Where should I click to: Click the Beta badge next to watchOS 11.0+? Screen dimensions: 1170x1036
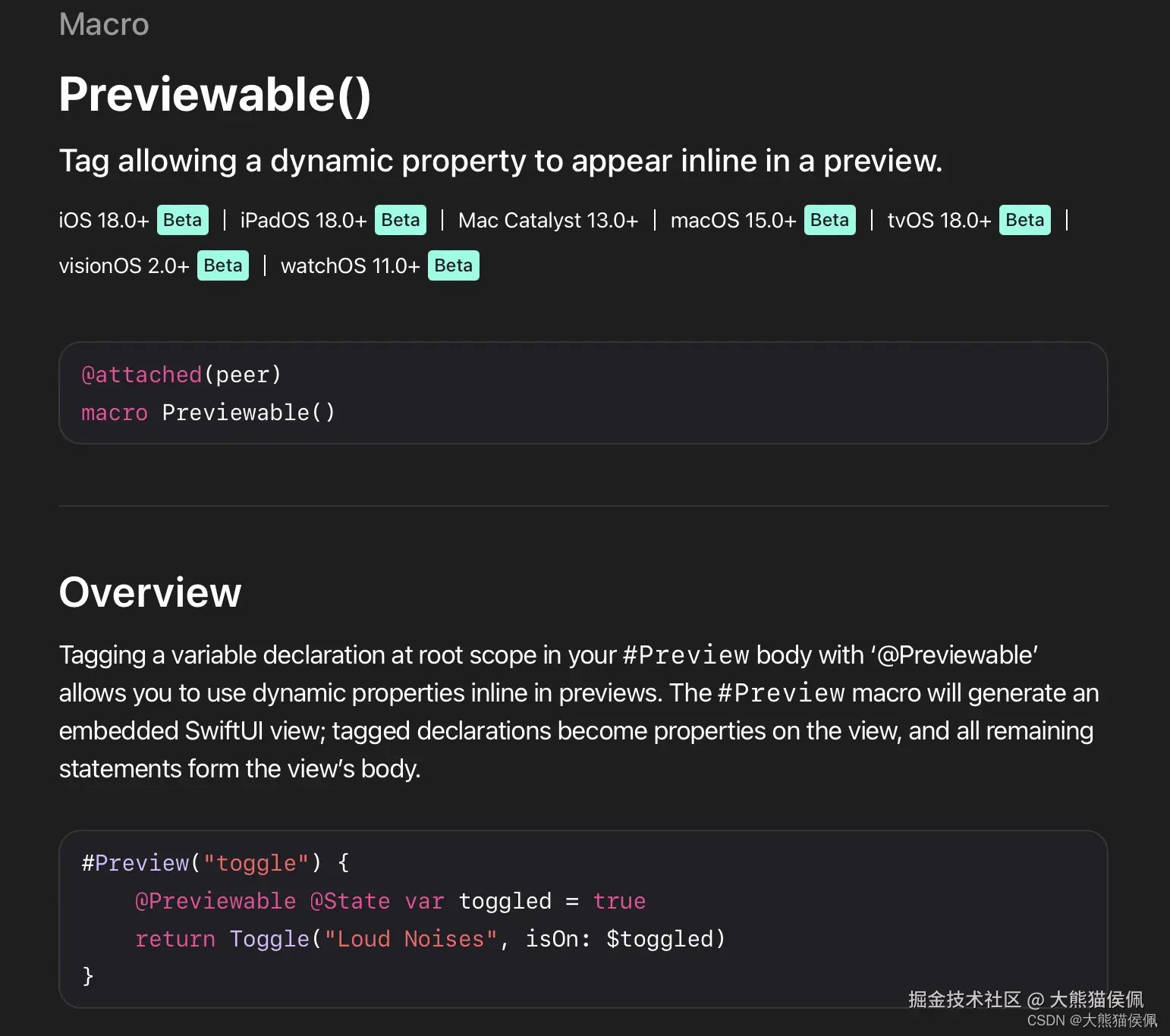click(x=454, y=265)
